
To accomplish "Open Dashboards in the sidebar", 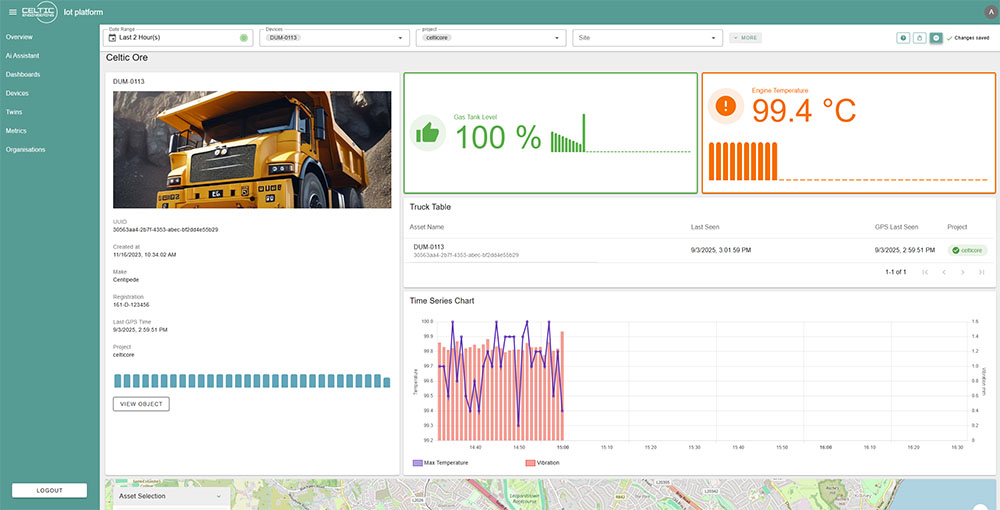I will (23, 75).
